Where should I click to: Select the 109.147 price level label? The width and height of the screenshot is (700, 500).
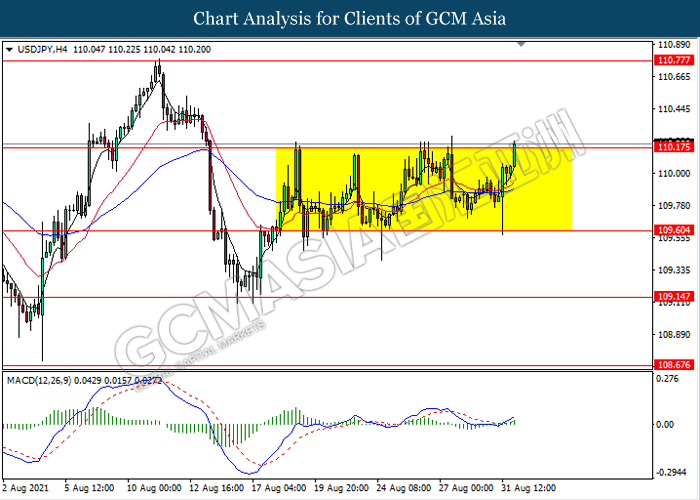674,296
